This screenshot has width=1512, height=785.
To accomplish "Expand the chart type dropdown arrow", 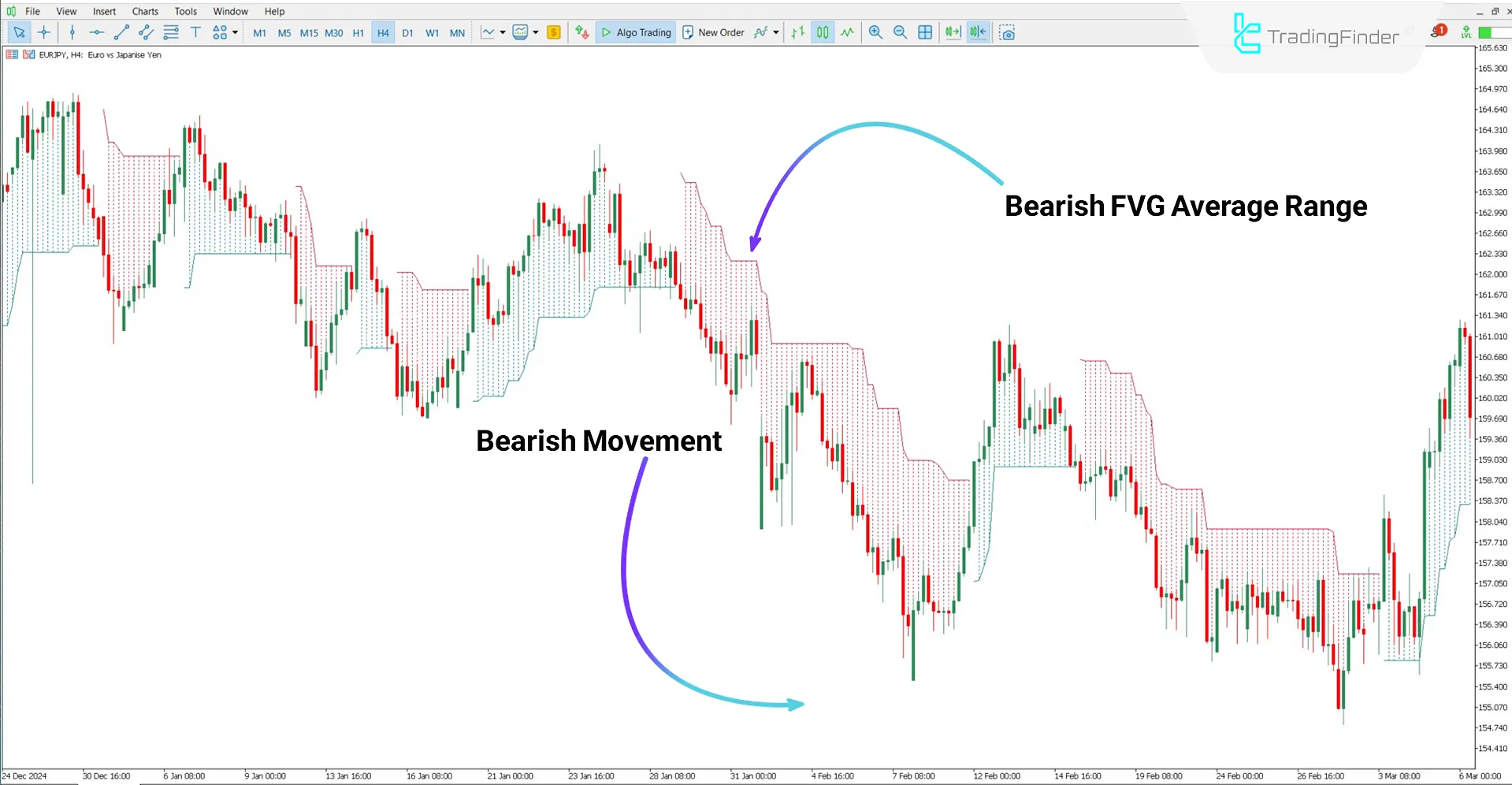I will (x=503, y=32).
